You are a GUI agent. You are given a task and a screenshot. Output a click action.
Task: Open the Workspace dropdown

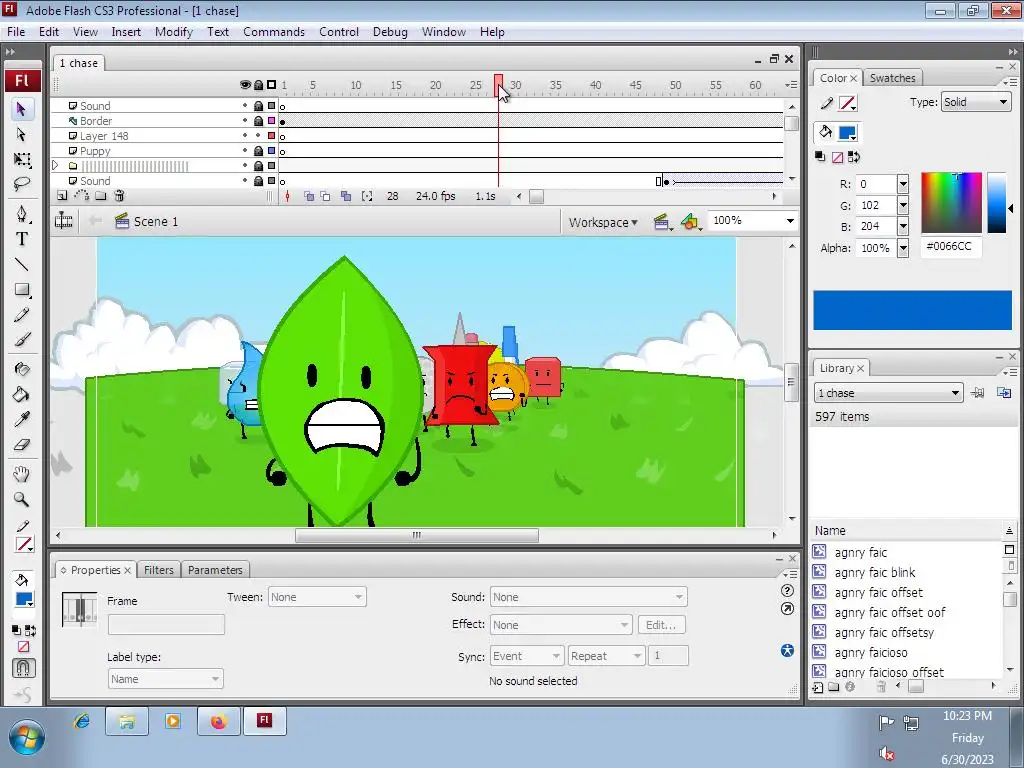pyautogui.click(x=603, y=222)
